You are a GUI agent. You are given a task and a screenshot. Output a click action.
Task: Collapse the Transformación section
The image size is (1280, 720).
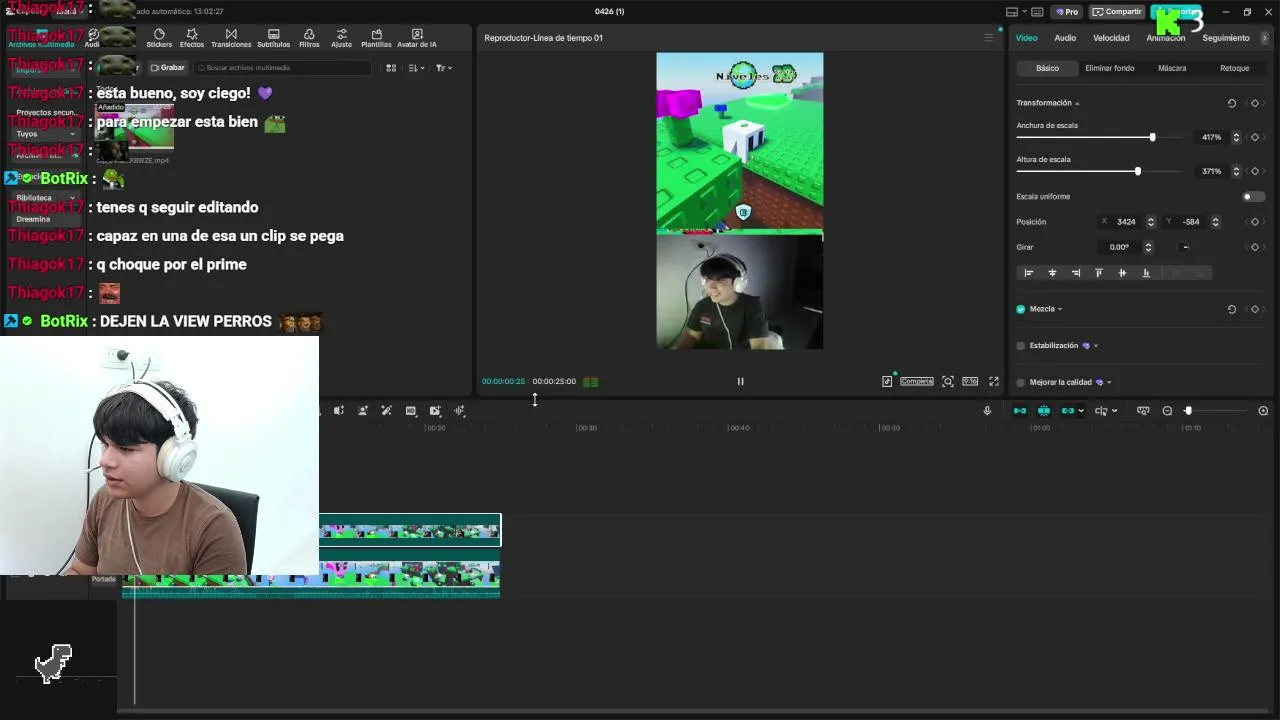tap(1077, 103)
